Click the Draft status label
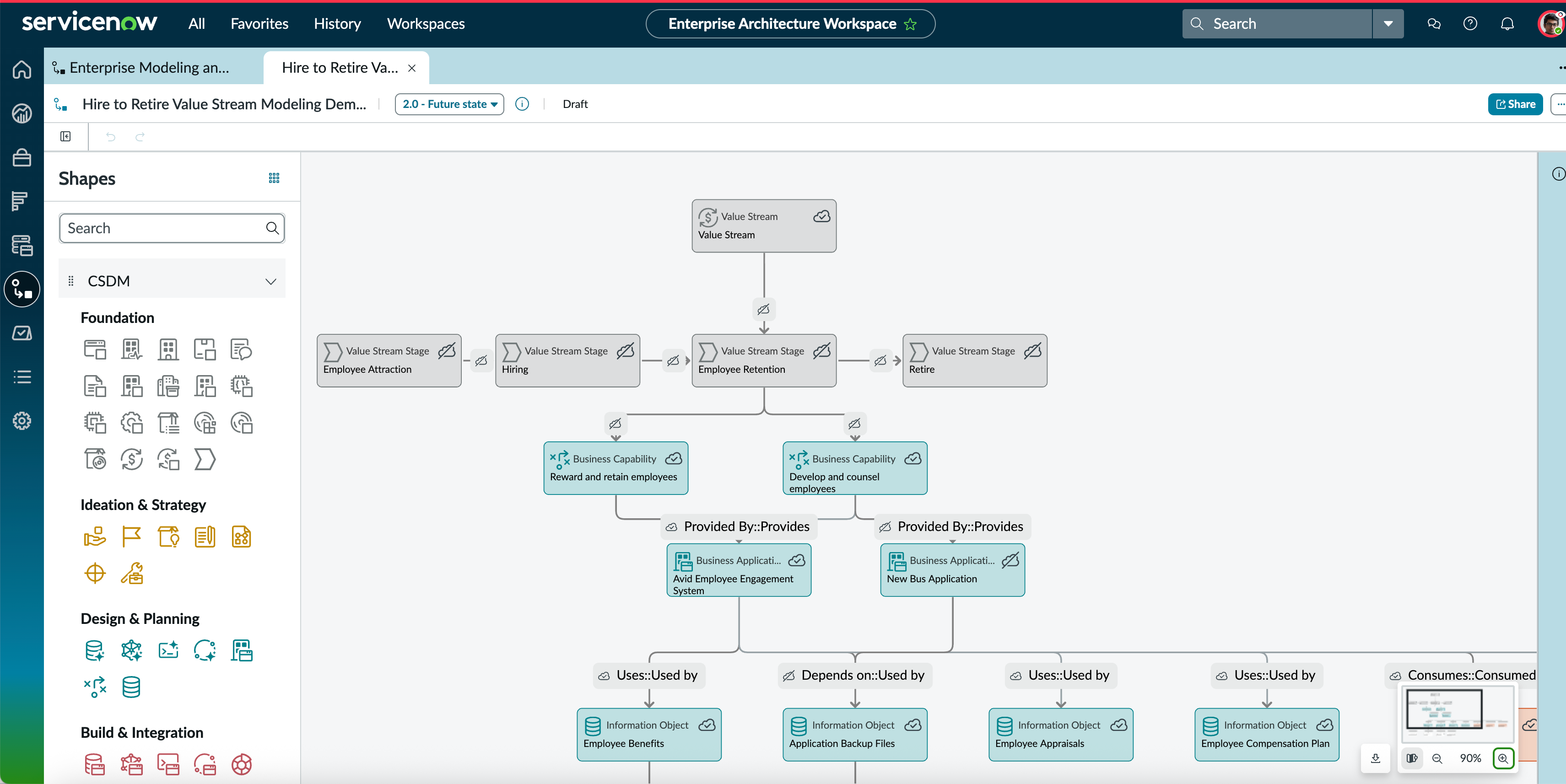 click(x=575, y=104)
